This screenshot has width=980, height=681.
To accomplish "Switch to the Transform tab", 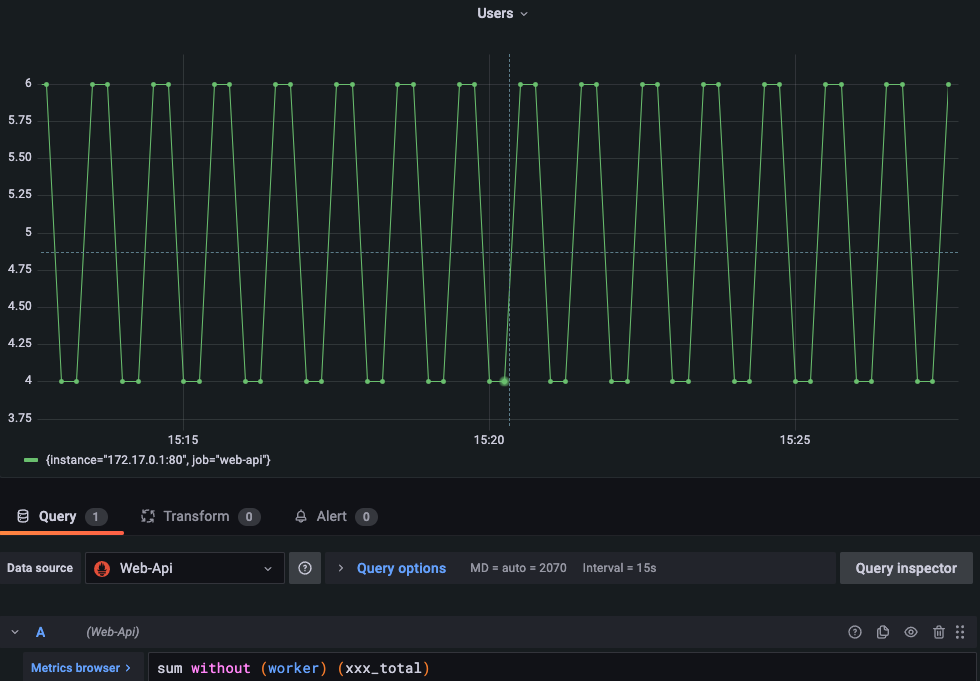I will (x=200, y=516).
